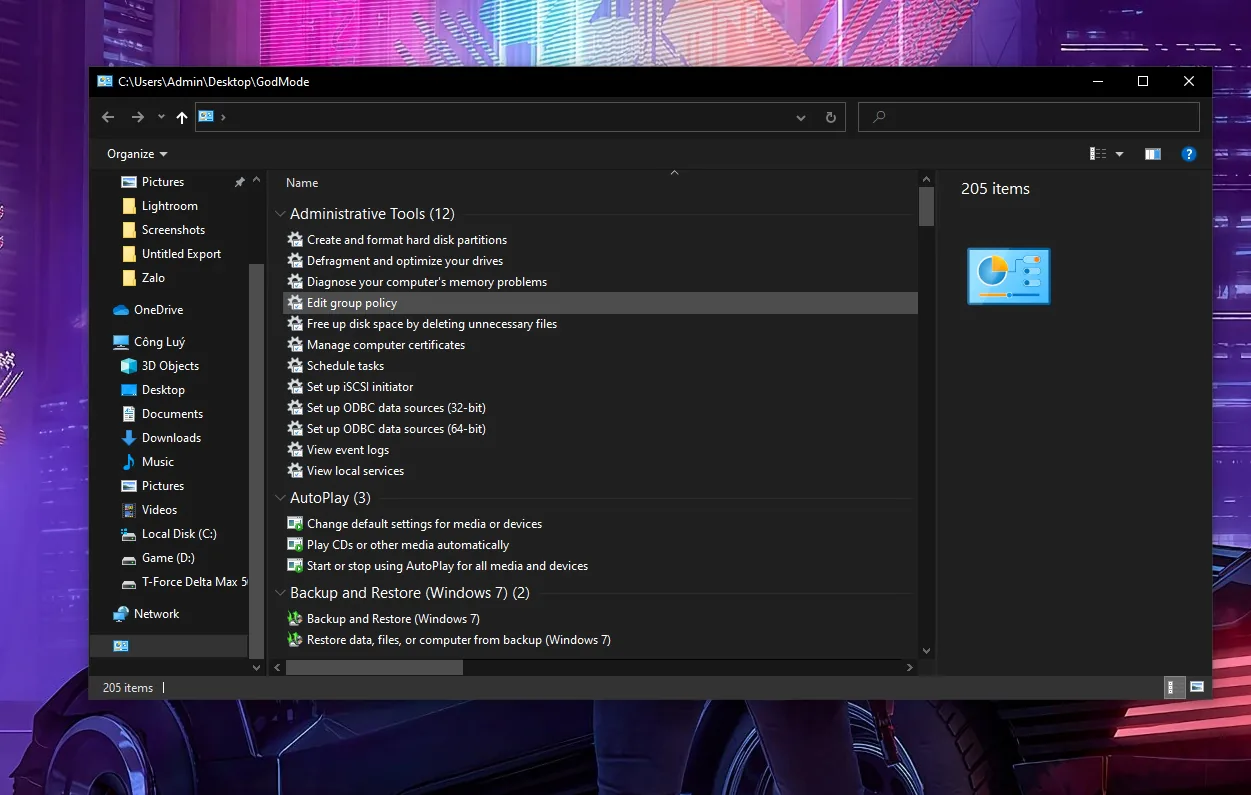This screenshot has width=1251, height=795.
Task: Click the Back navigation arrow
Action: pyautogui.click(x=108, y=117)
